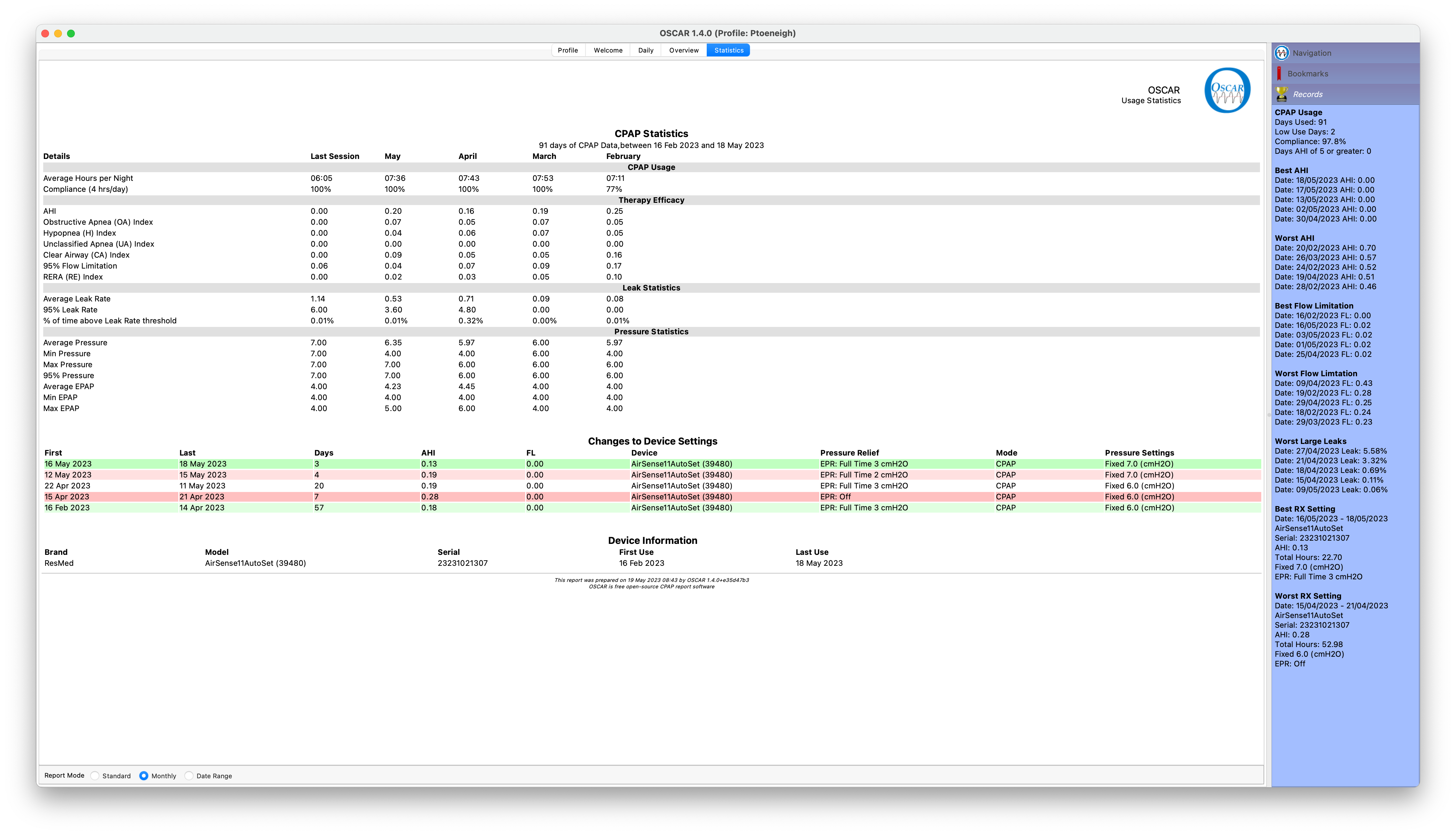Click the Navigation waveform icon
This screenshot has width=1456, height=835.
pyautogui.click(x=1282, y=53)
